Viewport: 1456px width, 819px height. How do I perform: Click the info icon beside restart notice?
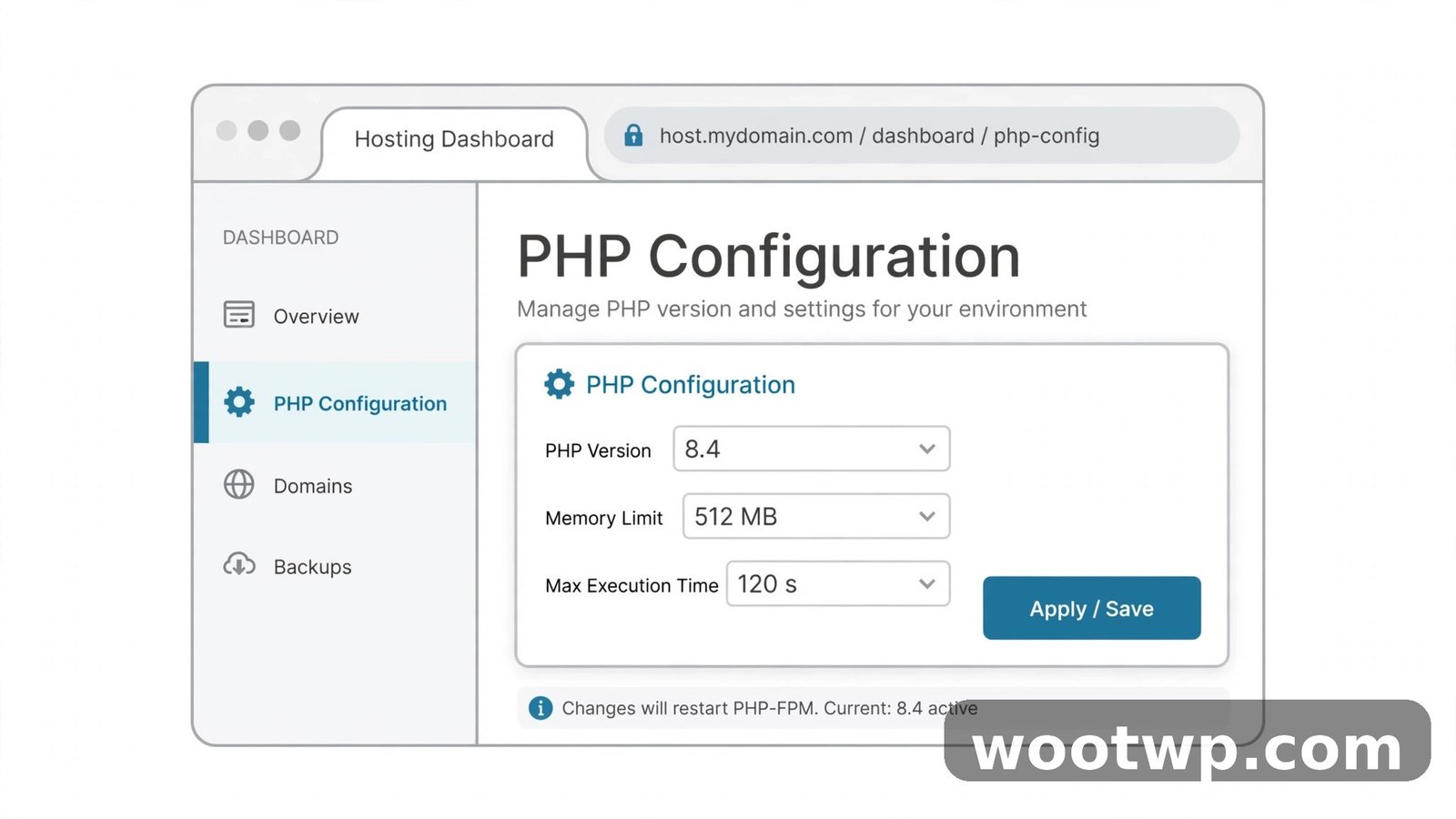pos(541,708)
